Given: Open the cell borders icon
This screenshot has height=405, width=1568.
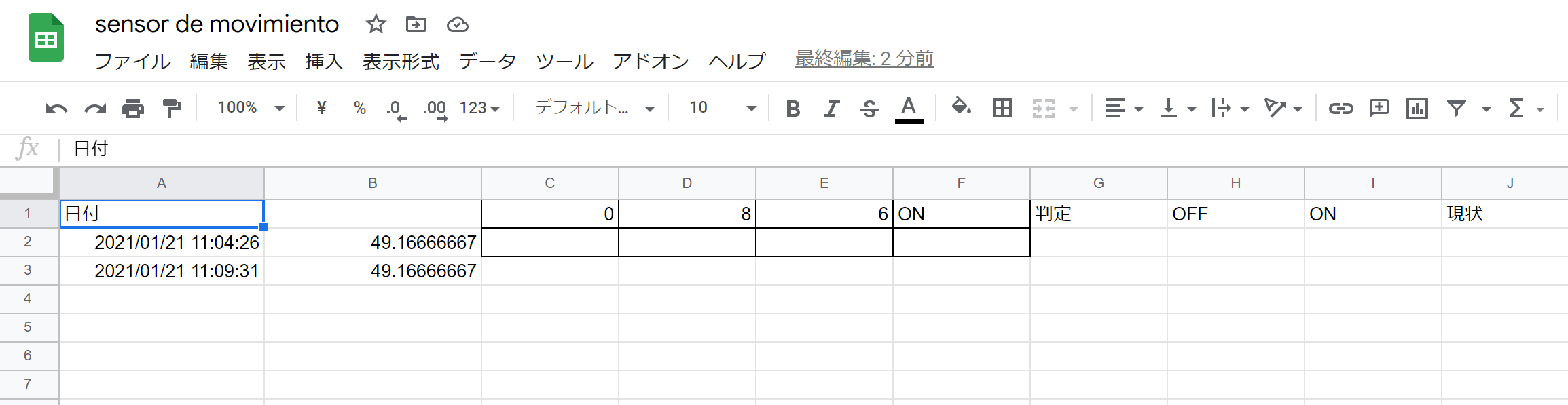Looking at the screenshot, I should [x=1002, y=108].
